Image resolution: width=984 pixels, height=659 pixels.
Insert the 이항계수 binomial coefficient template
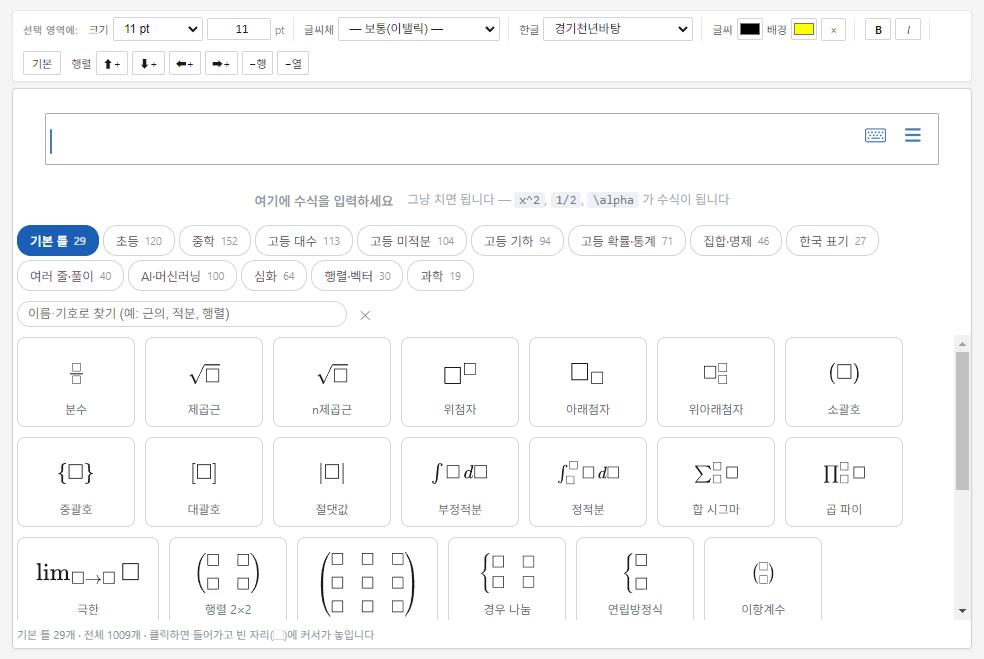(763, 579)
